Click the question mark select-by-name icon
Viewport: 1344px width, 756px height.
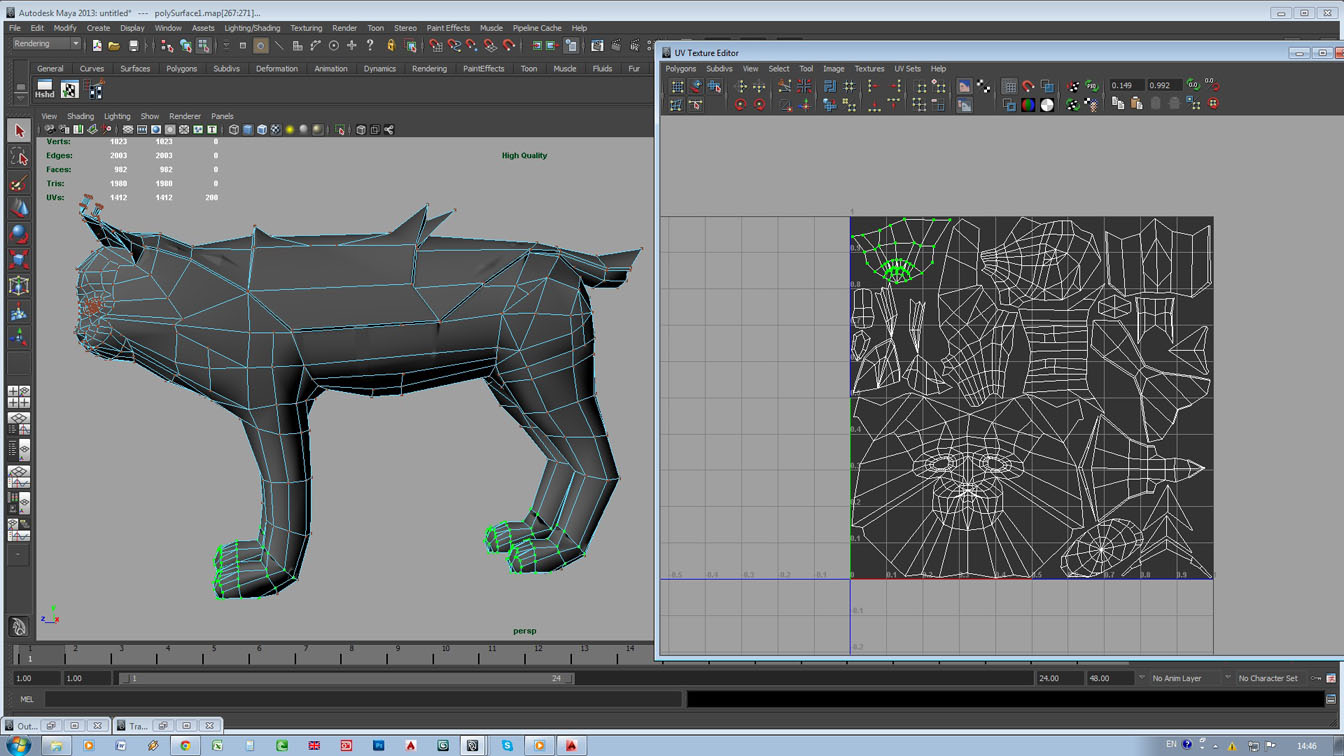(x=370, y=45)
